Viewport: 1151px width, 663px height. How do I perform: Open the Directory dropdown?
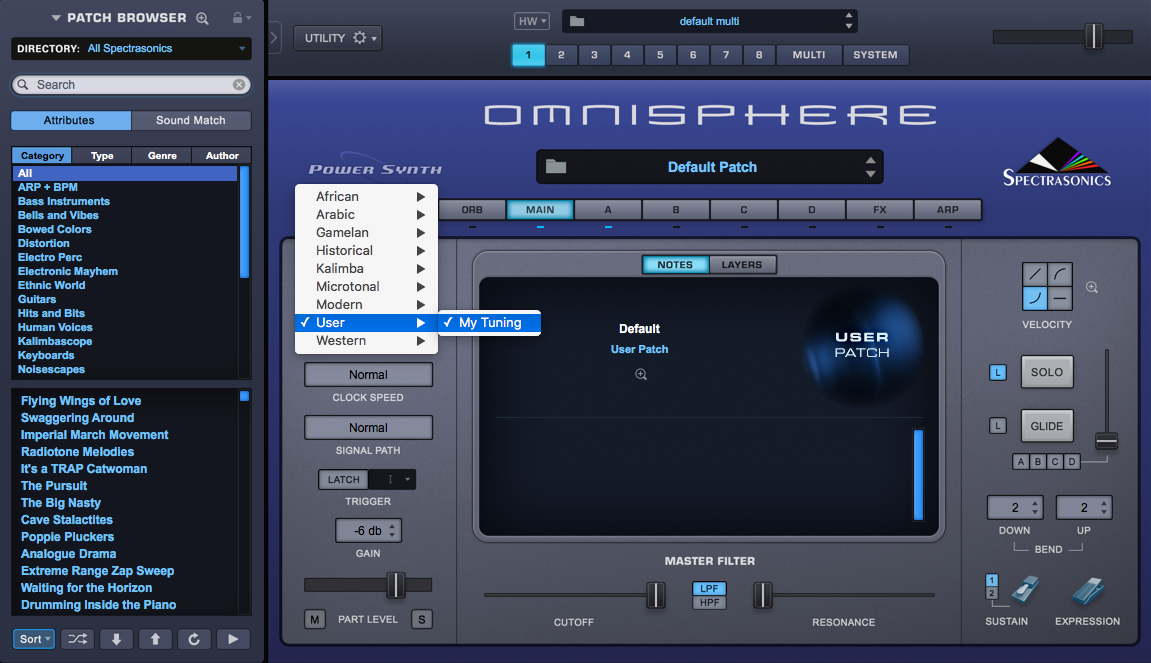coord(131,48)
